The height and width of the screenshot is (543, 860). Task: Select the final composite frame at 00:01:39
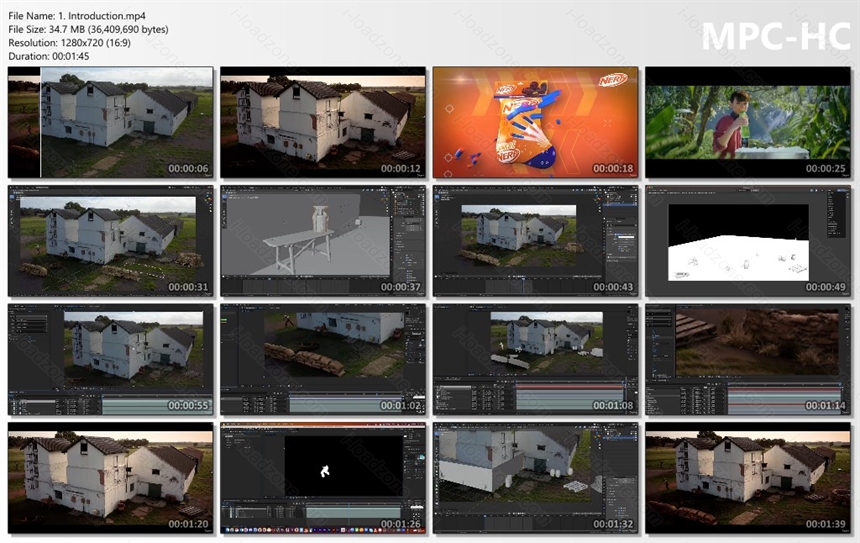pyautogui.click(x=748, y=478)
